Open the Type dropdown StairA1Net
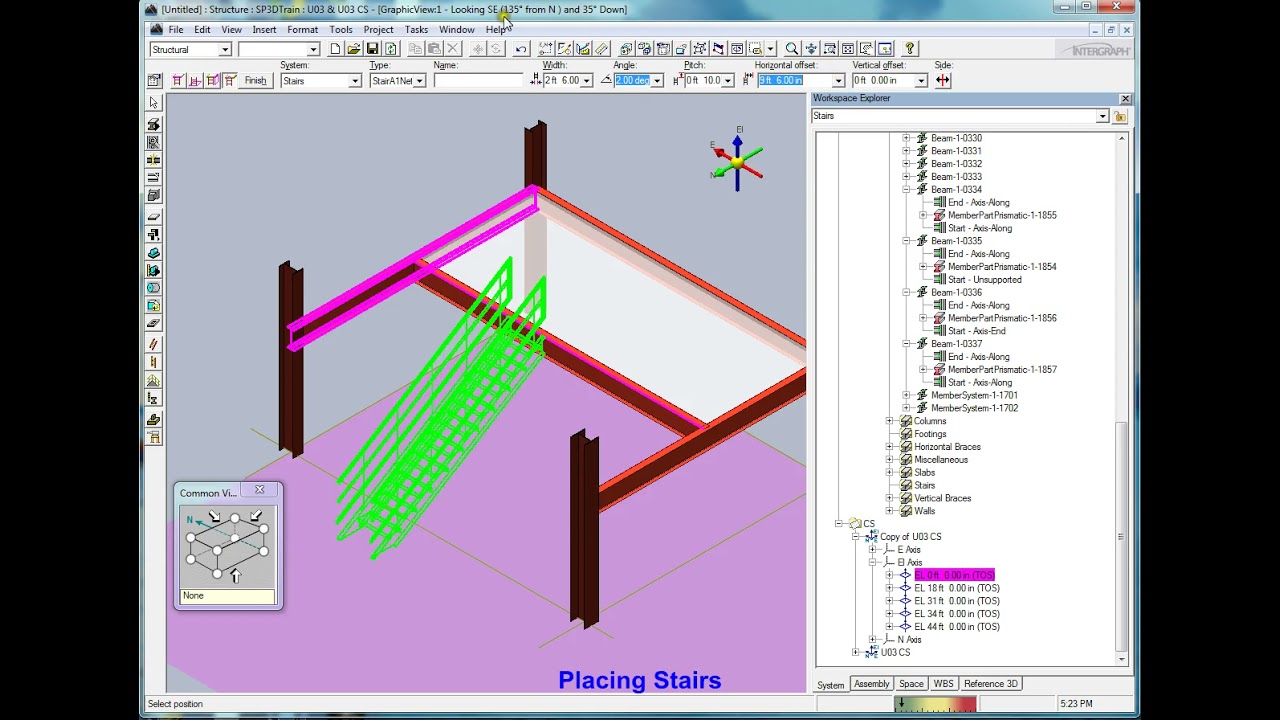This screenshot has height=720, width=1280. (x=420, y=81)
